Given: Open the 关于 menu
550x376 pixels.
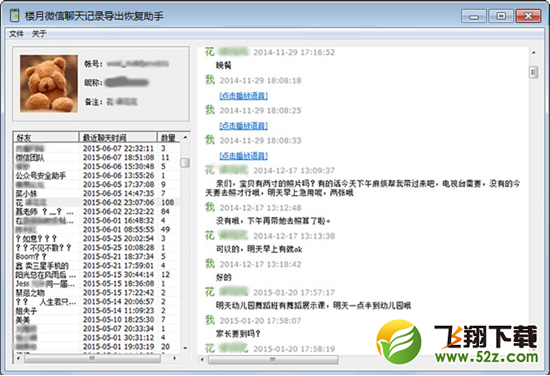Looking at the screenshot, I should pyautogui.click(x=39, y=34).
